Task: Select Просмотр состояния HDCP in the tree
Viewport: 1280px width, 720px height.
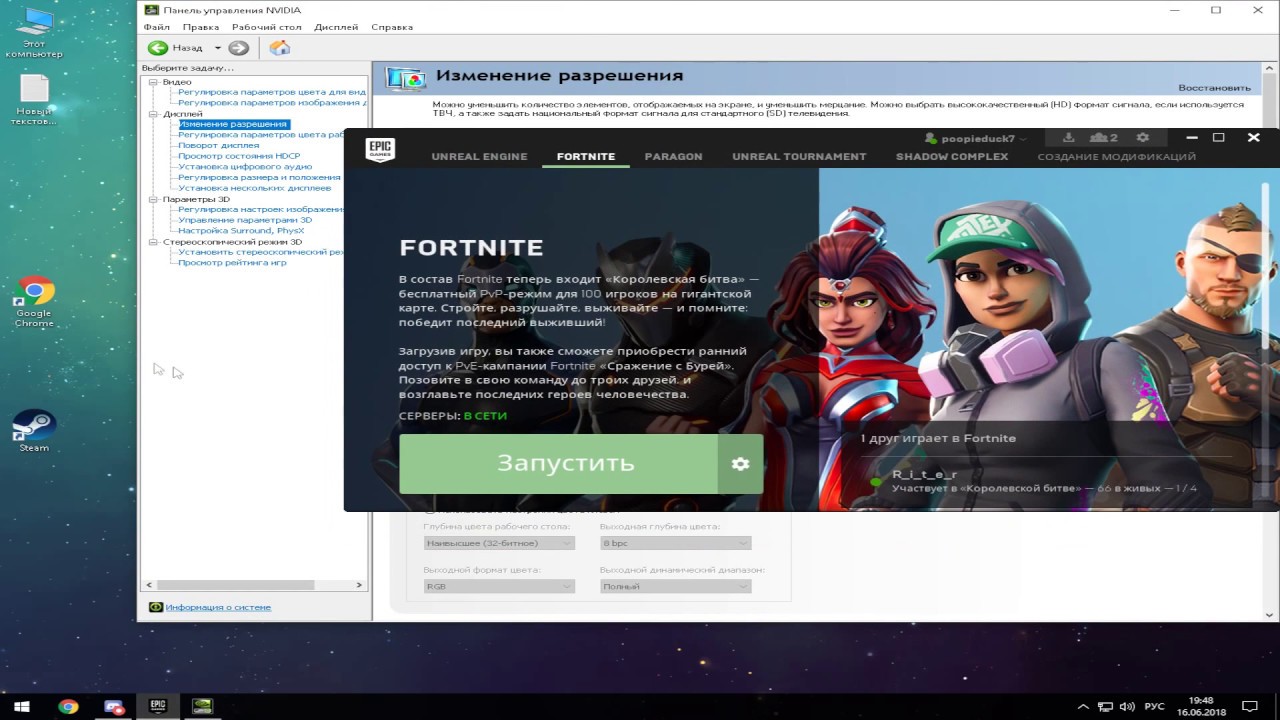Action: click(239, 156)
